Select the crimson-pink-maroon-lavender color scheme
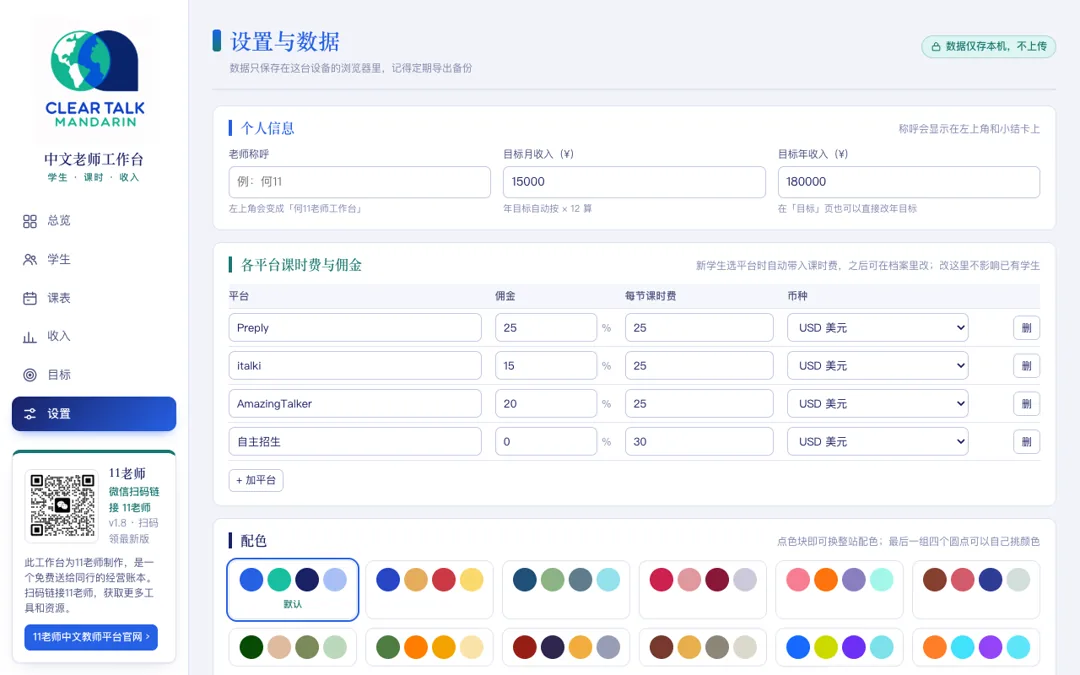 tap(703, 590)
